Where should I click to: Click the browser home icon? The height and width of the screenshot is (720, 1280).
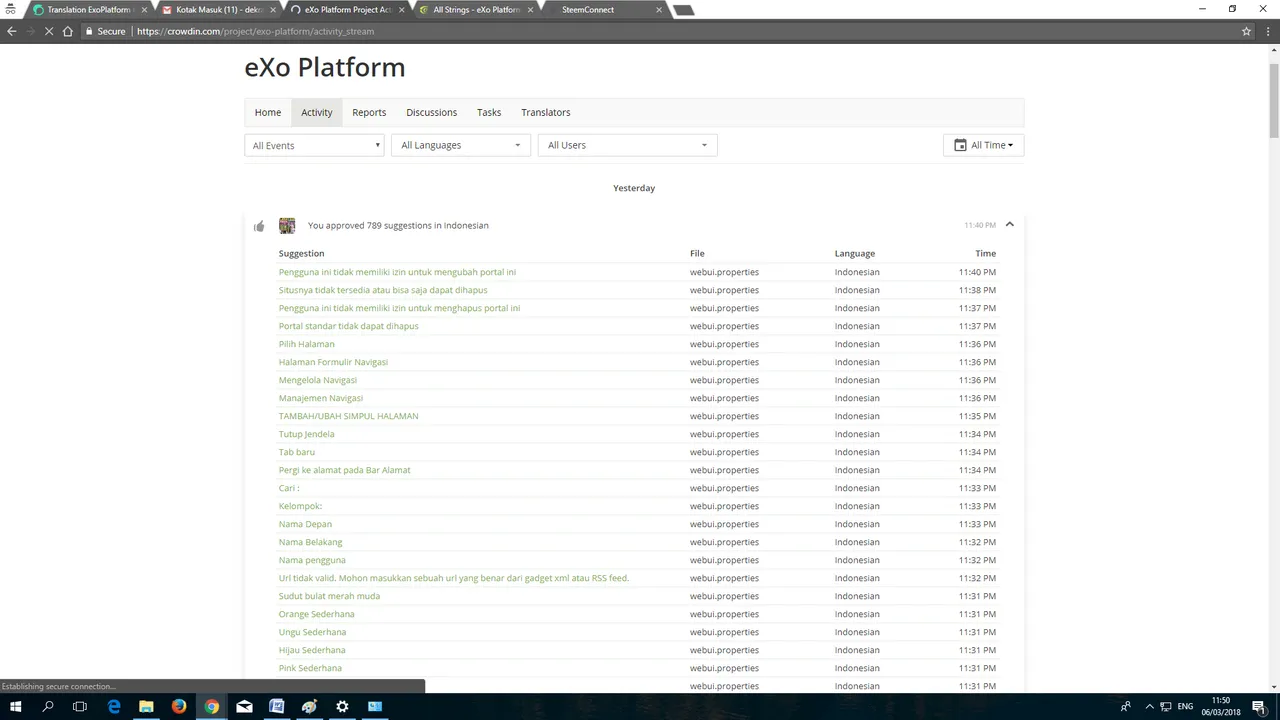(68, 31)
